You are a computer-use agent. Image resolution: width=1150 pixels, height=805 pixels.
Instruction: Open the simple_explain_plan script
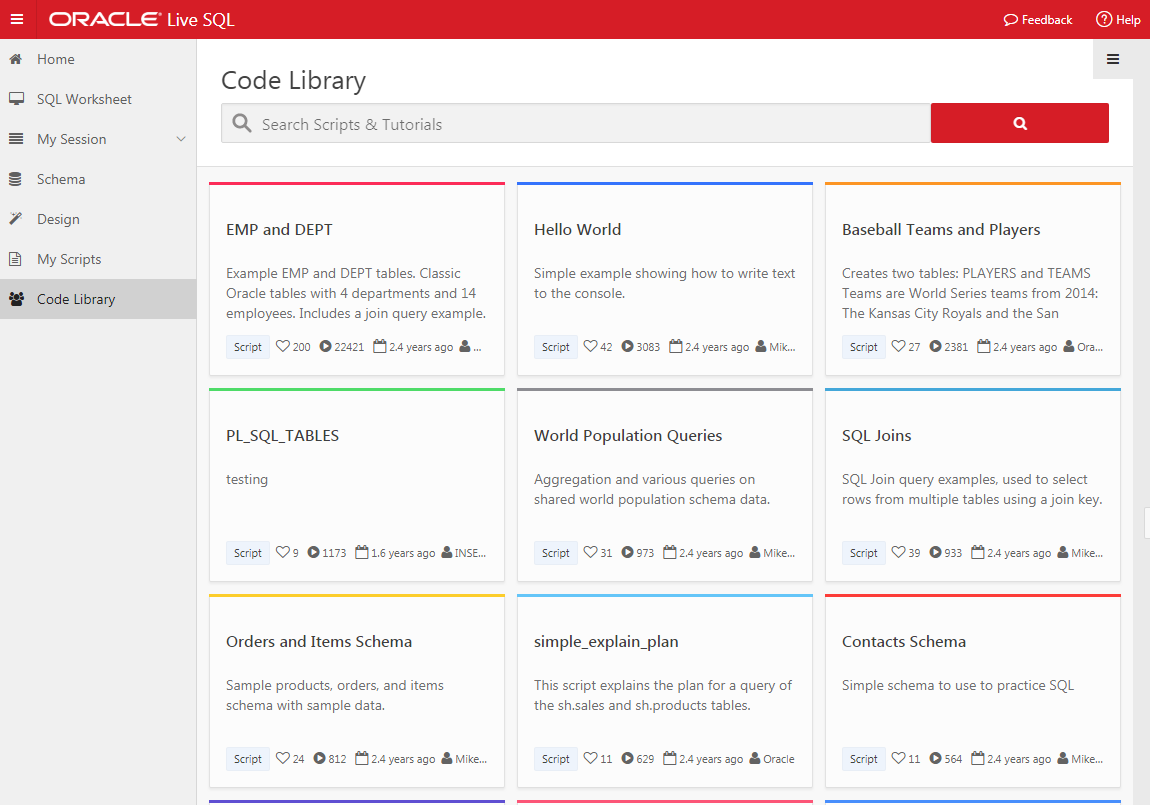(x=606, y=642)
